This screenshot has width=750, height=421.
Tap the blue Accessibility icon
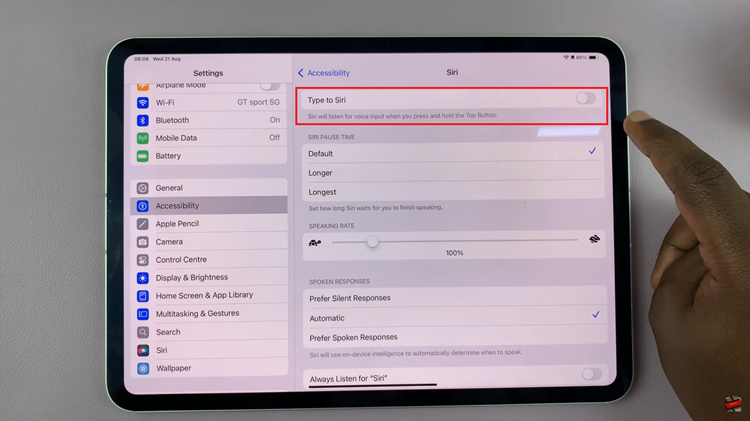143,206
